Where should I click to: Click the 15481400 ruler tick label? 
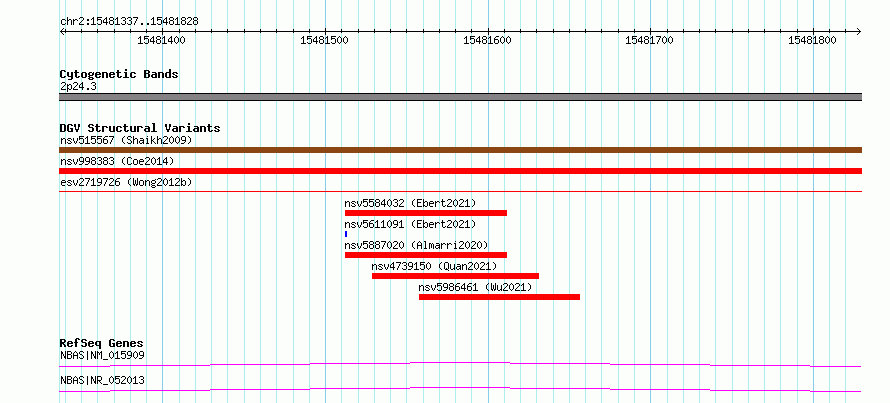click(161, 40)
